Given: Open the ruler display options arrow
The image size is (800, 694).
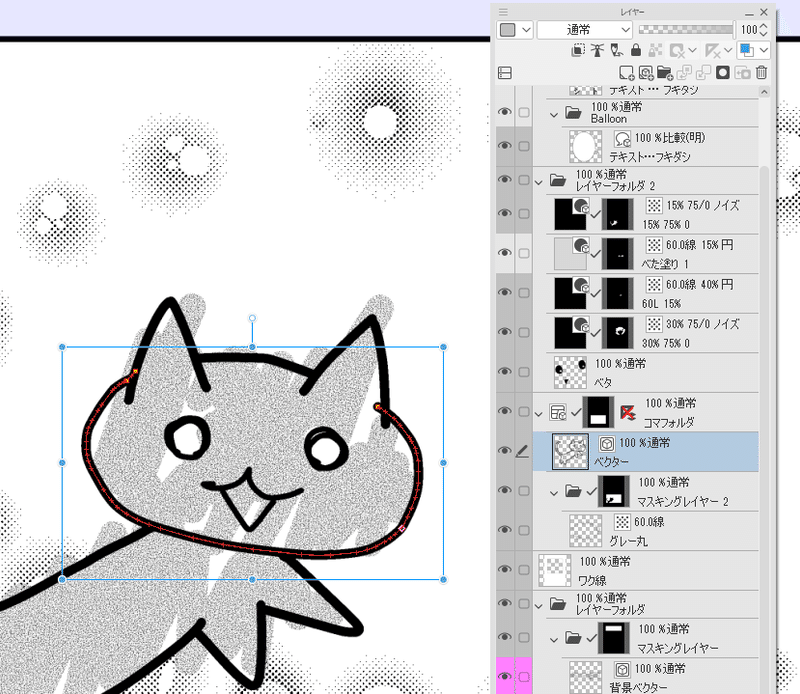Looking at the screenshot, I should 728,50.
